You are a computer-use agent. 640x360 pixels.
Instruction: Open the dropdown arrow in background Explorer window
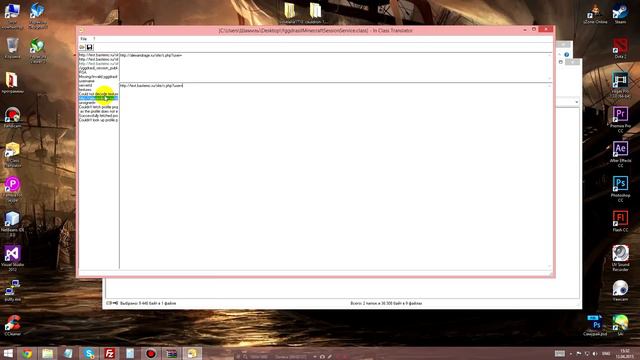coord(576,102)
